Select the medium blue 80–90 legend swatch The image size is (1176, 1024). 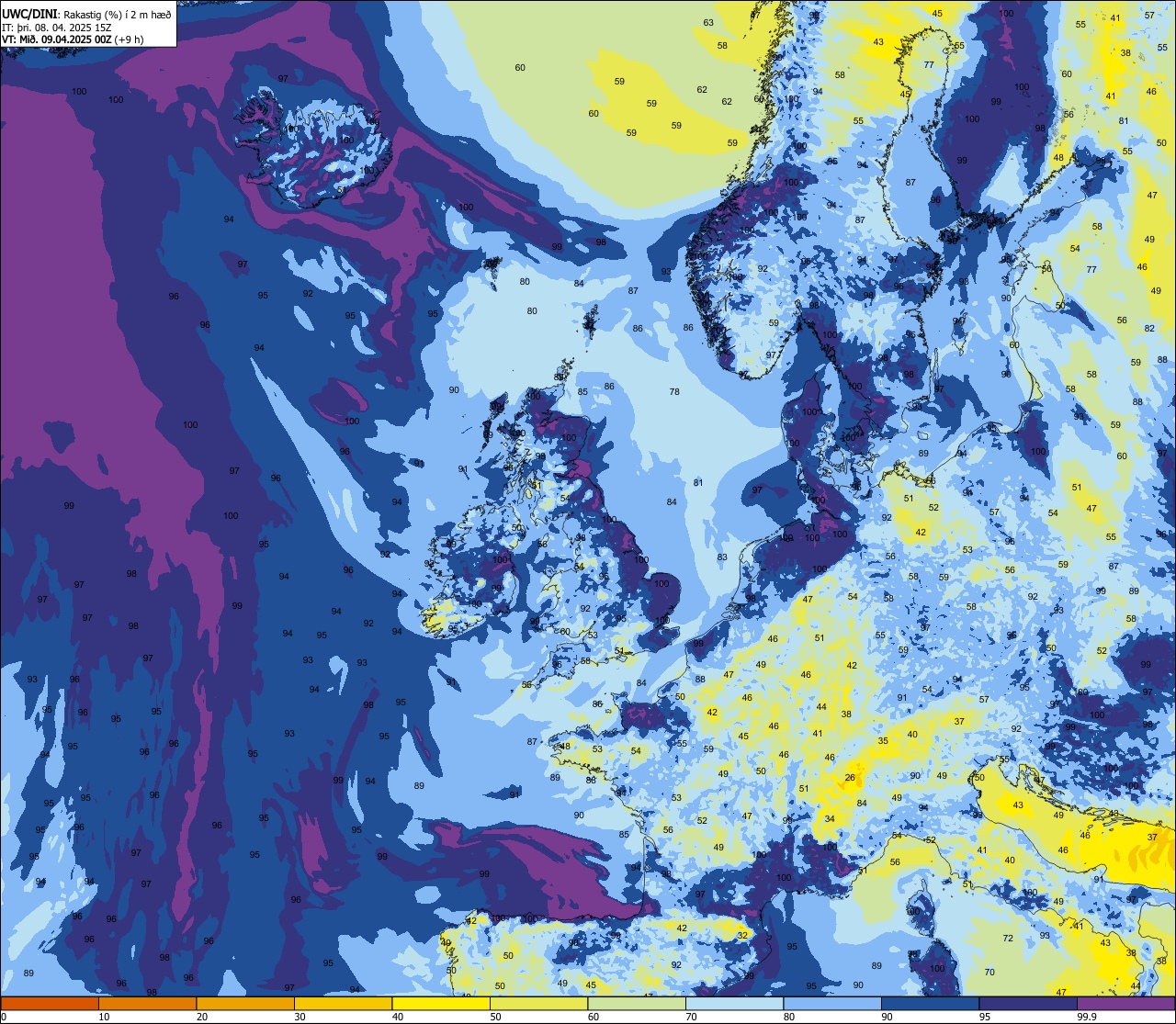[832, 1003]
